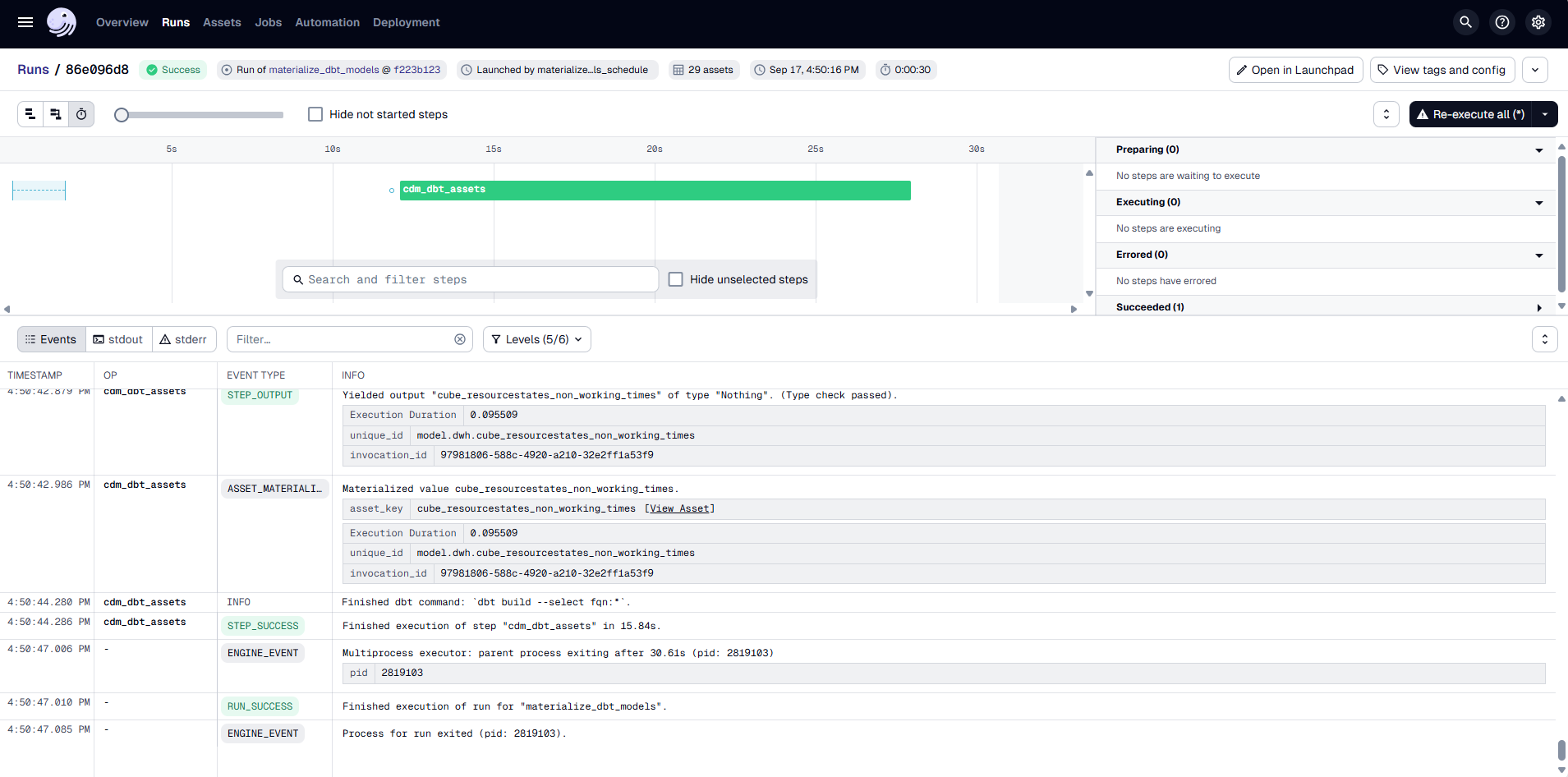
Task: Switch Gantt chart to flat view icon
Action: point(30,114)
